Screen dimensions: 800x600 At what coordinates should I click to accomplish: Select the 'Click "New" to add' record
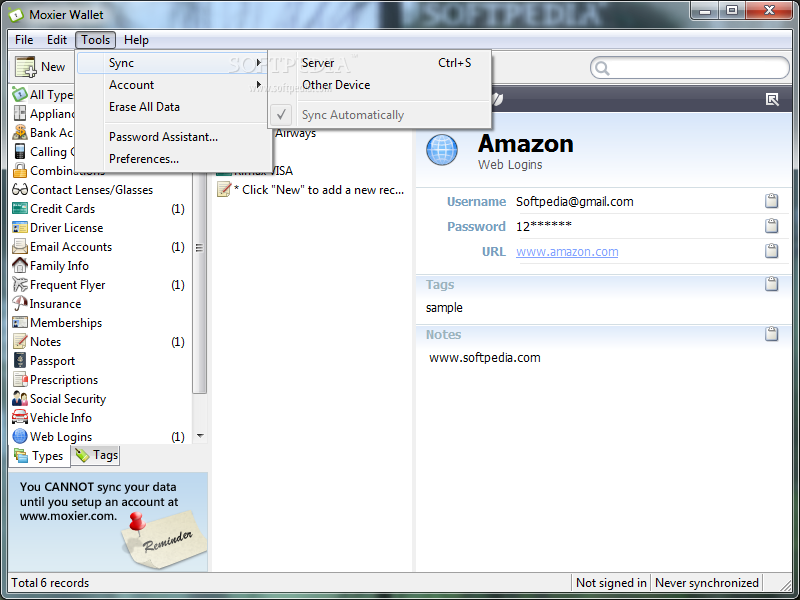[311, 190]
